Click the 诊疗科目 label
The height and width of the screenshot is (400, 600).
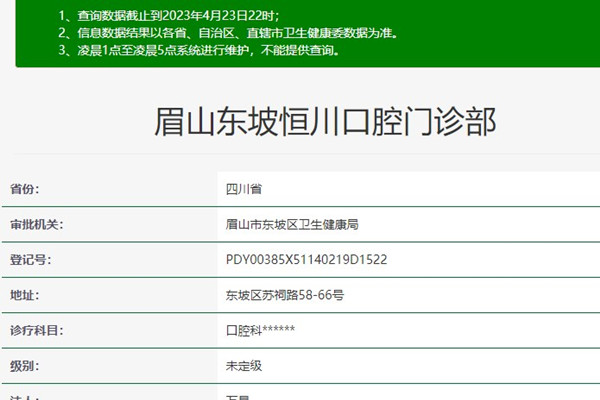[x=36, y=330]
